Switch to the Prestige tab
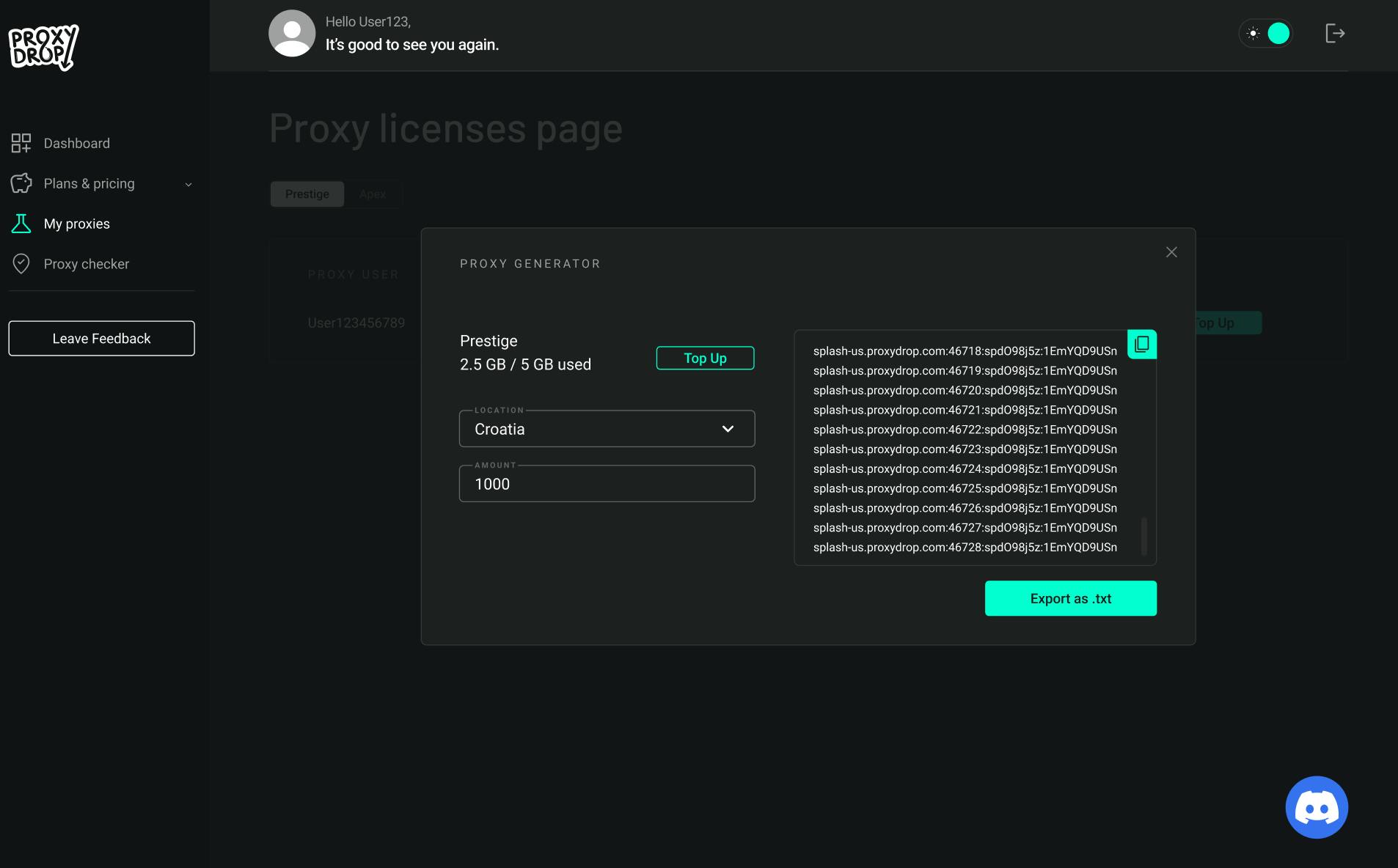The width and height of the screenshot is (1398, 868). click(307, 194)
